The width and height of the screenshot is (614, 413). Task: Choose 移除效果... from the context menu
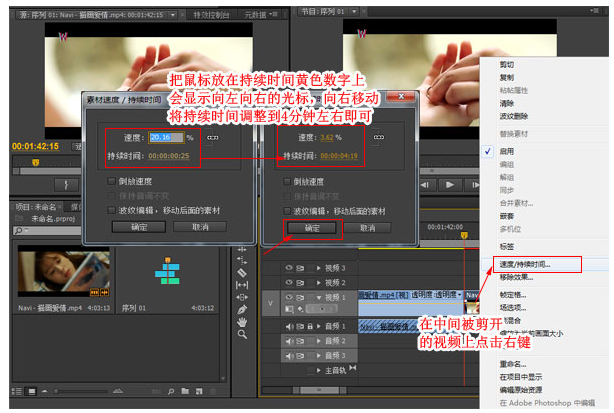click(x=516, y=278)
